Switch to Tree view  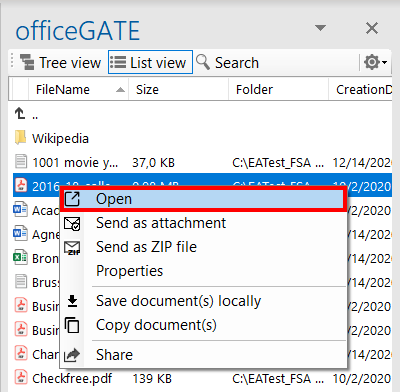[x=60, y=62]
